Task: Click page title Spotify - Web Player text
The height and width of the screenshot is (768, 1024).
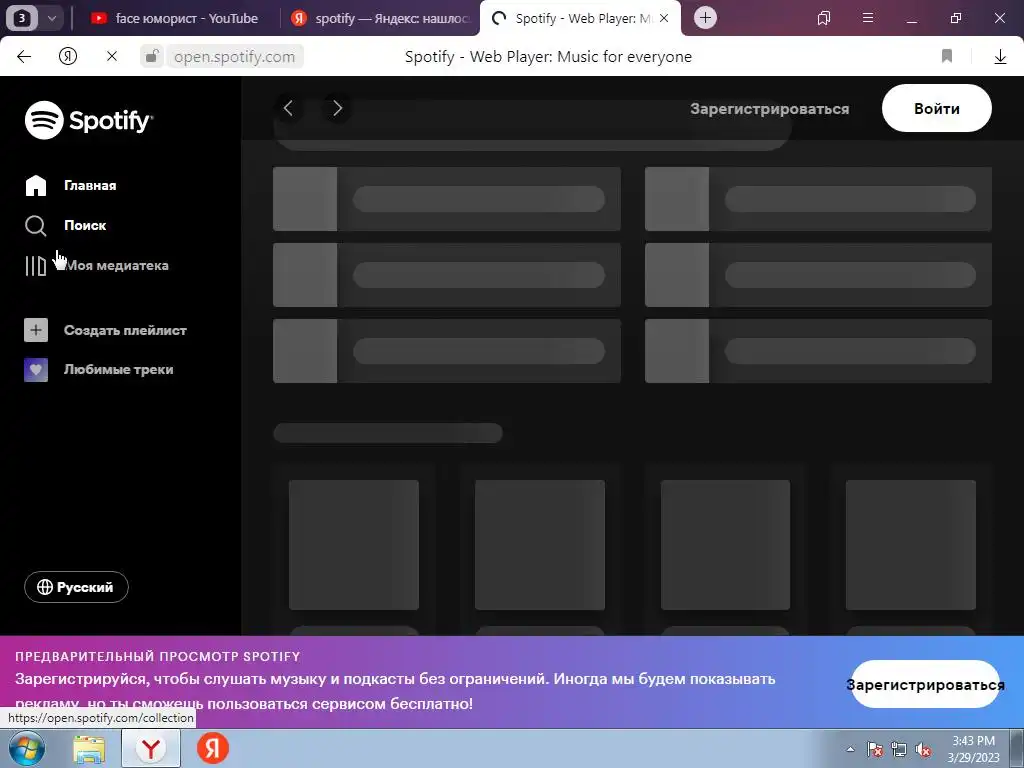Action: point(548,57)
